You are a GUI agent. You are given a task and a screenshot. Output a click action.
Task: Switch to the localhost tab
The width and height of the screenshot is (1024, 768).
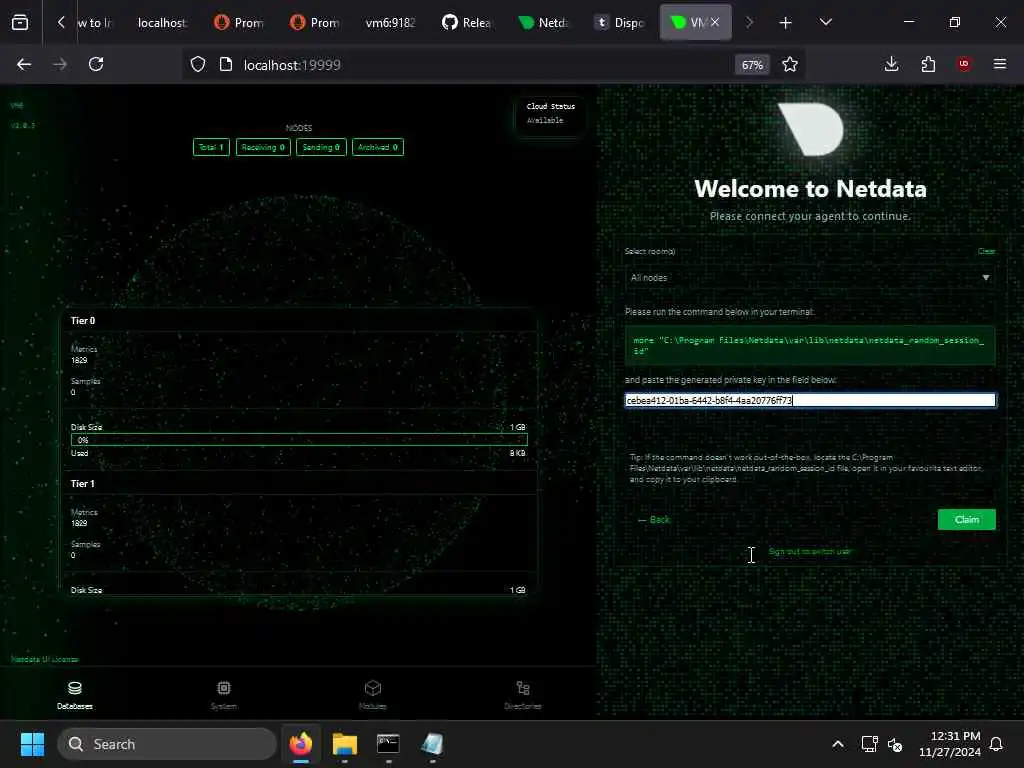pyautogui.click(x=162, y=23)
